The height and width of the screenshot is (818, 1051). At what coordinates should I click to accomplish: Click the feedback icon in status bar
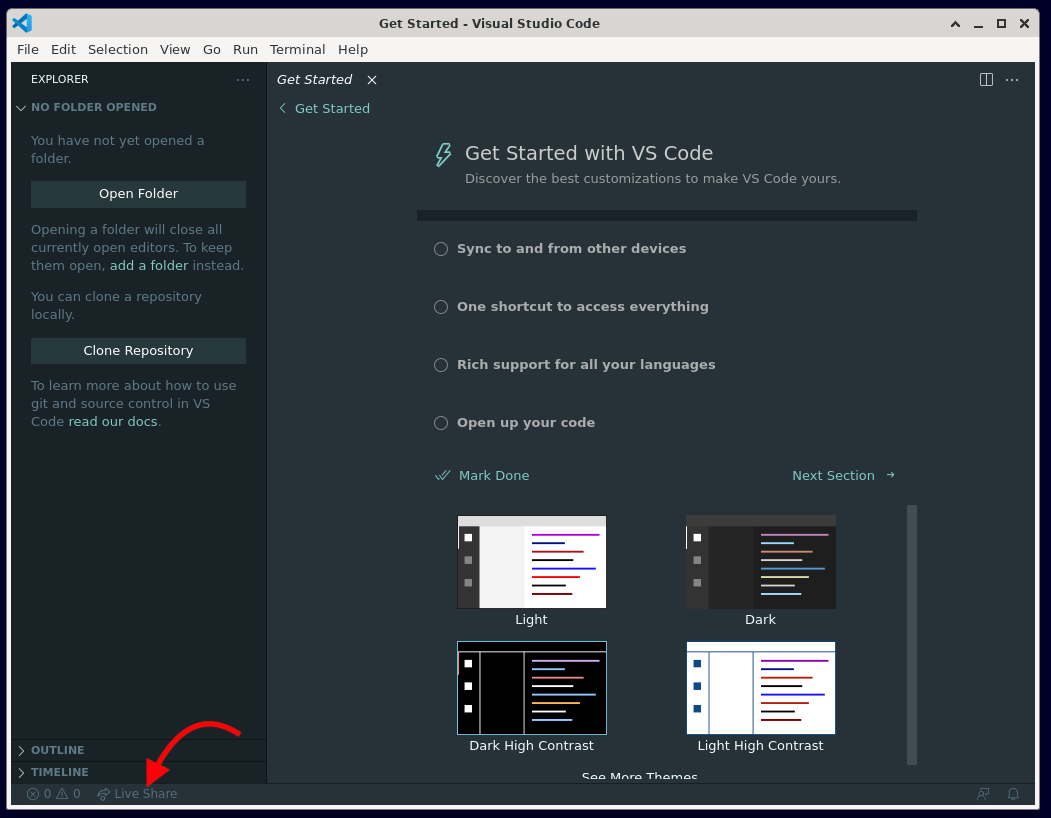pyautogui.click(x=983, y=794)
